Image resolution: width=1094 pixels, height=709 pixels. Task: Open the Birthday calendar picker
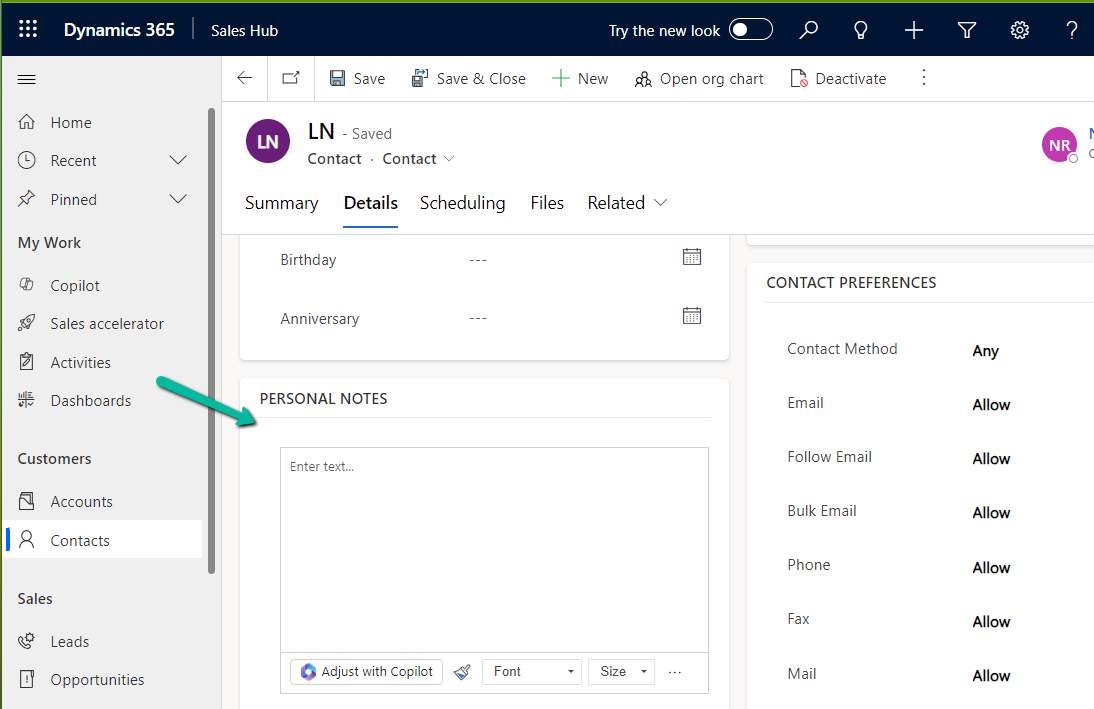tap(692, 257)
